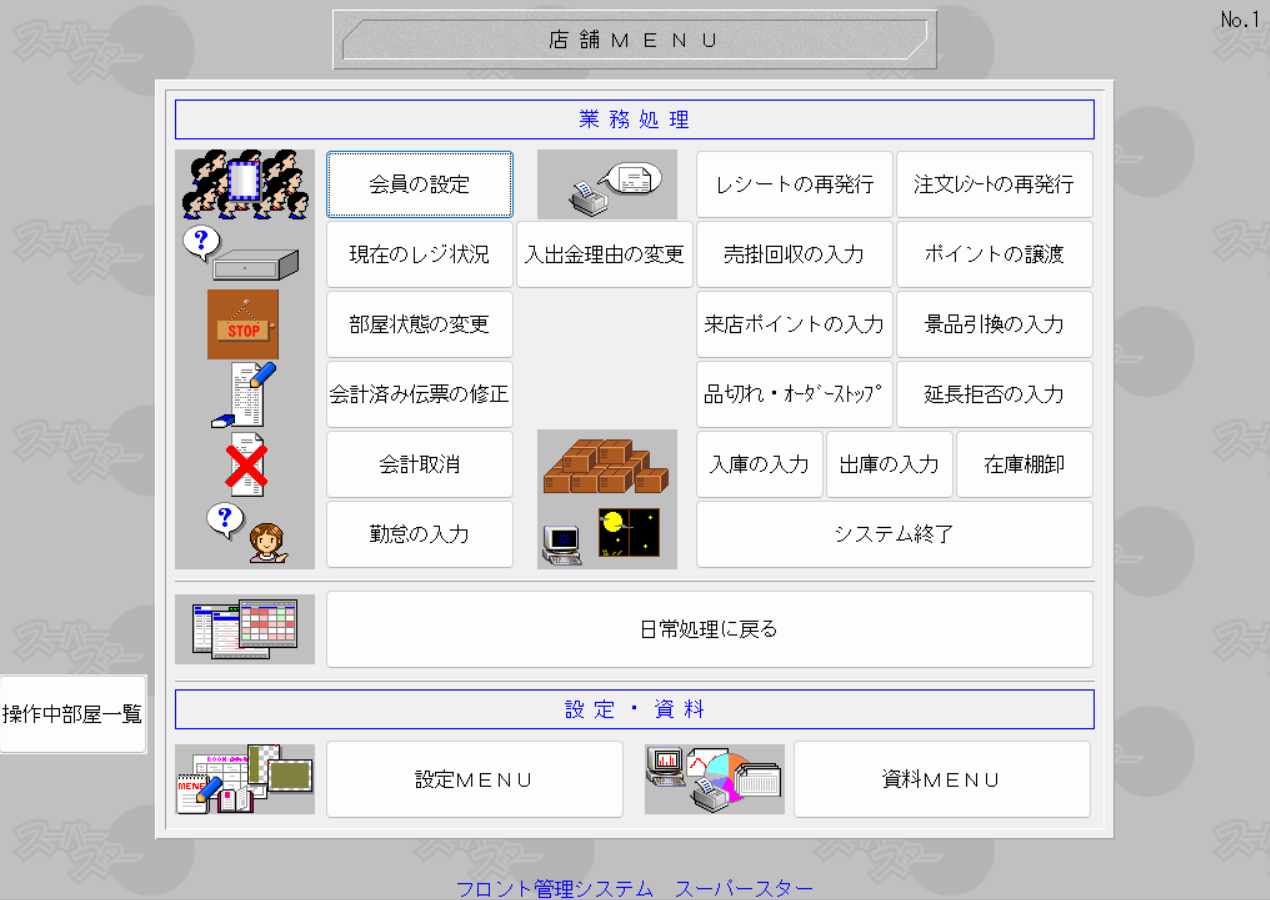
Task: Open 出庫の入力
Action: (890, 464)
